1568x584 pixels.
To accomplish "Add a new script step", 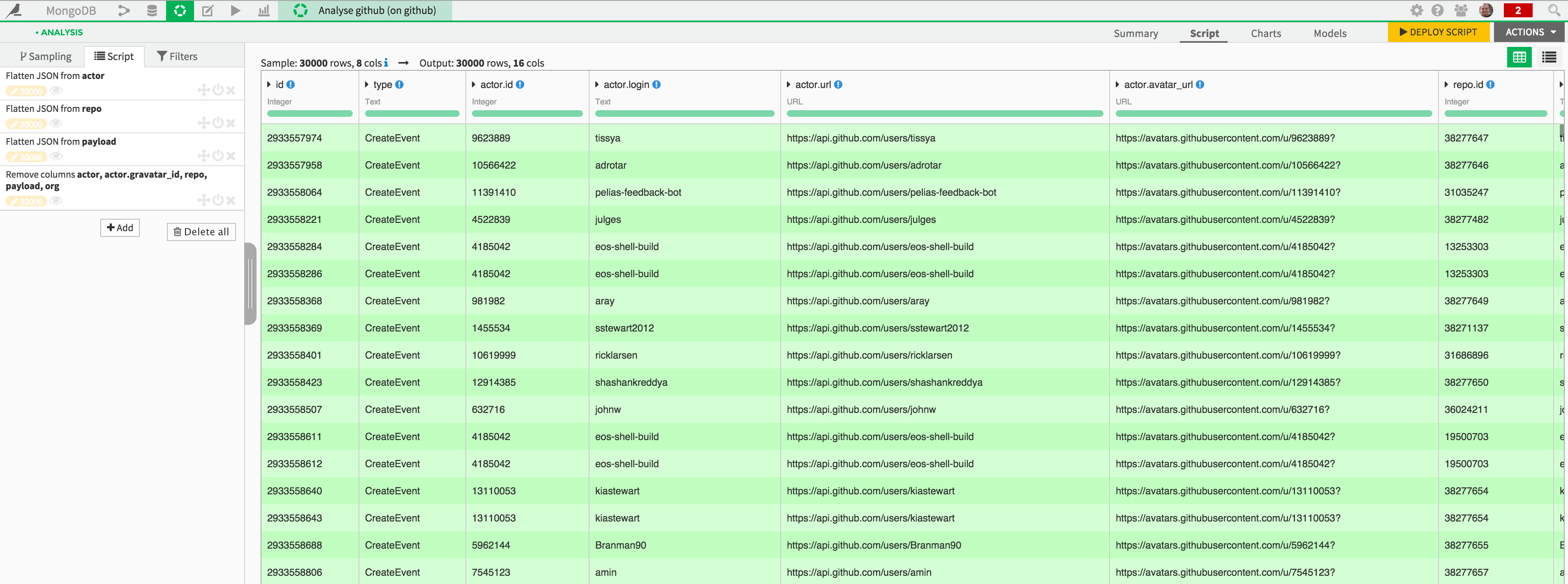I will pyautogui.click(x=120, y=228).
